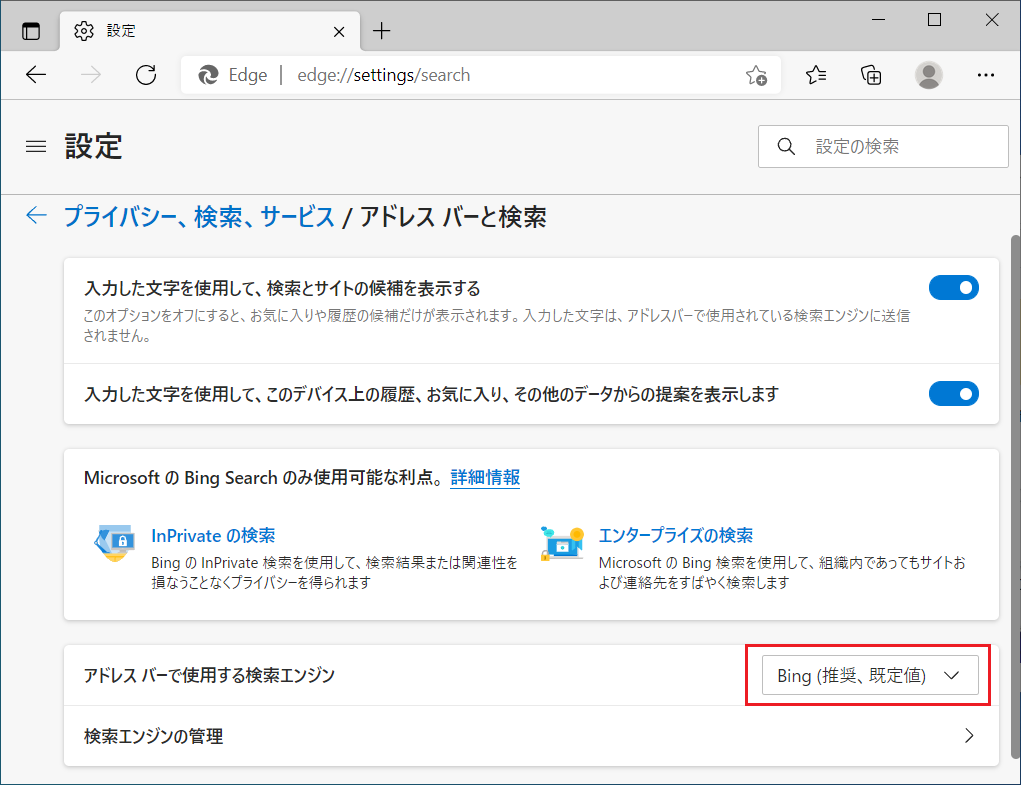
Task: Close the 設定 tab
Action: coord(339,31)
